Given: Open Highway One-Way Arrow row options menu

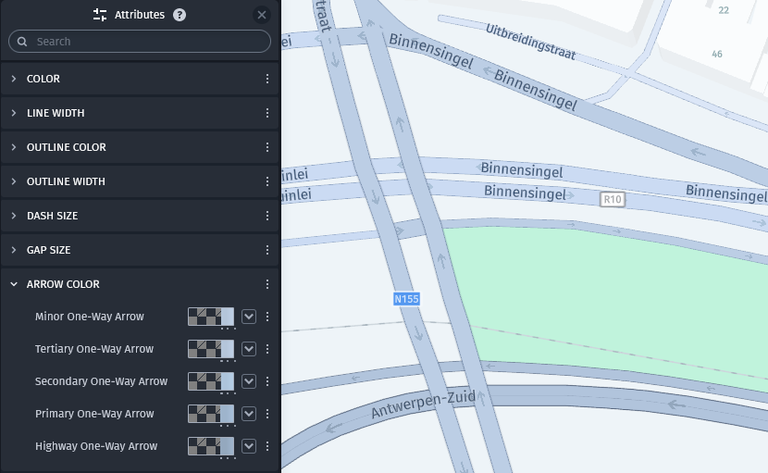Looking at the screenshot, I should coord(267,446).
